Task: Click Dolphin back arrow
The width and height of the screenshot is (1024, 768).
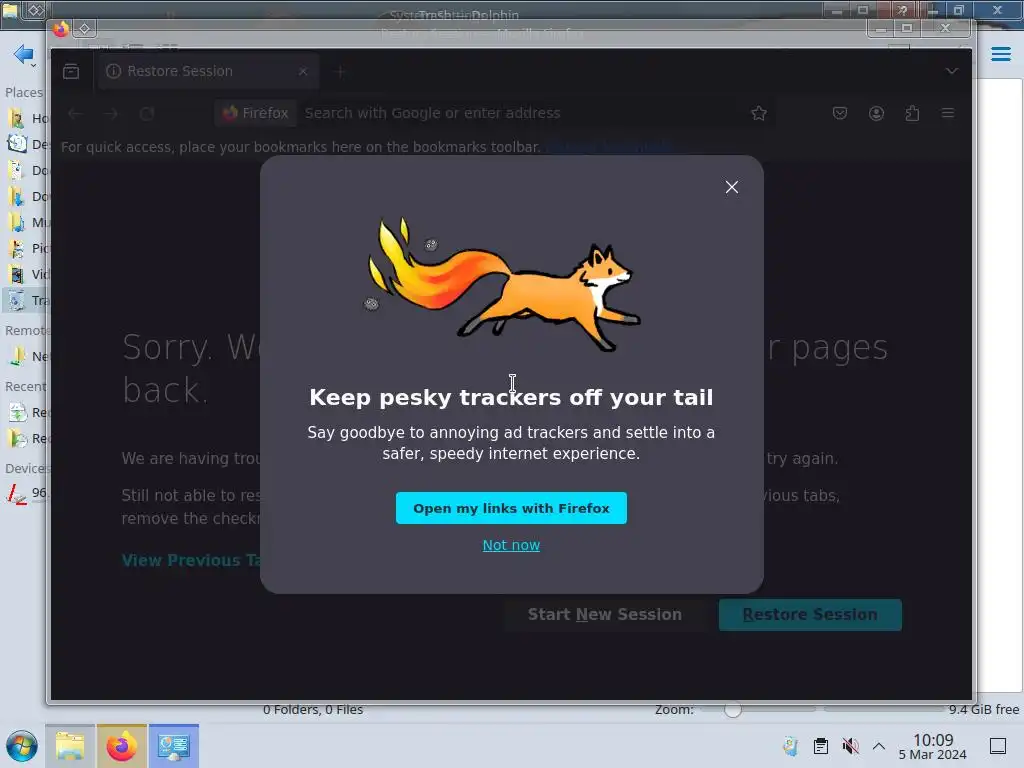Action: click(23, 54)
